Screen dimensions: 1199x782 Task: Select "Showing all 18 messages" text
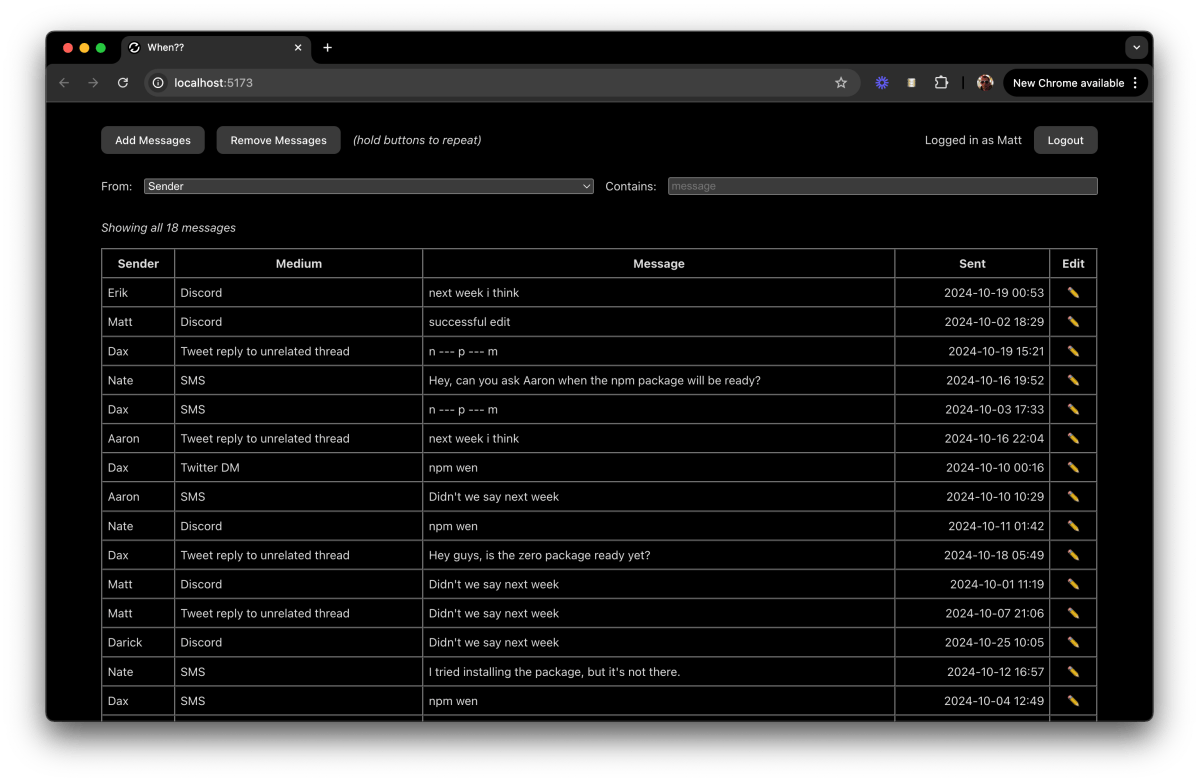coord(168,228)
